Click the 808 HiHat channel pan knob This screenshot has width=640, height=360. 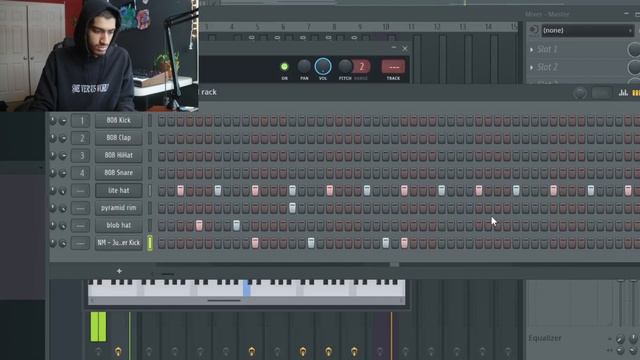[x=53, y=156]
